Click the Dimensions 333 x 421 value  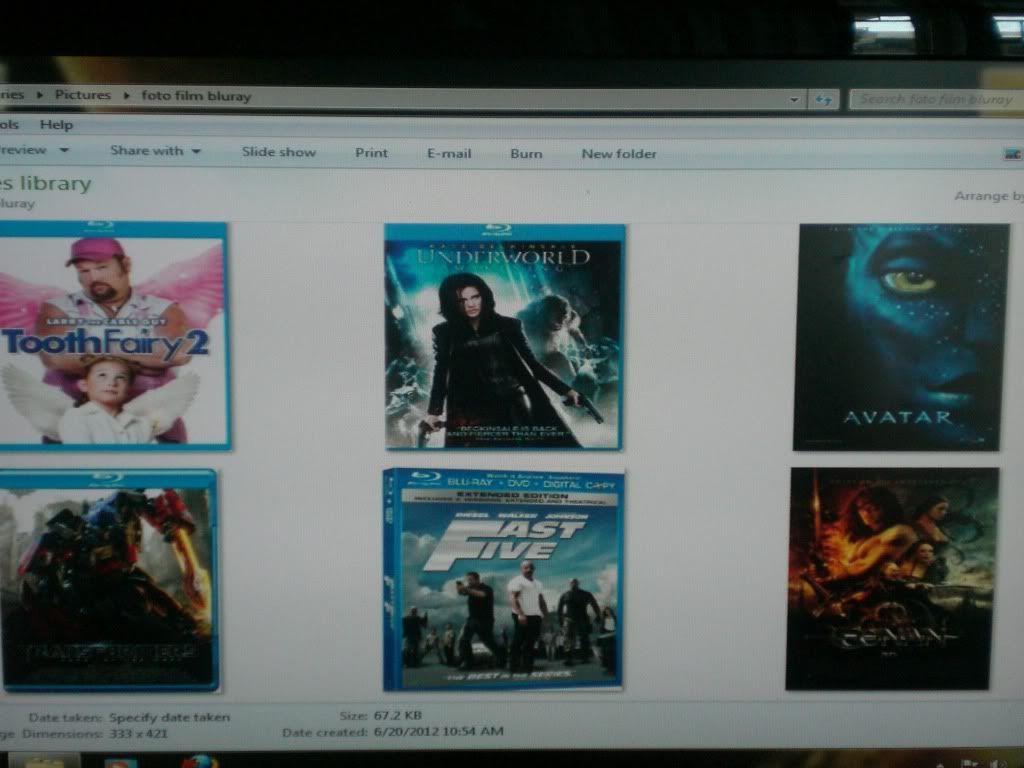(137, 733)
